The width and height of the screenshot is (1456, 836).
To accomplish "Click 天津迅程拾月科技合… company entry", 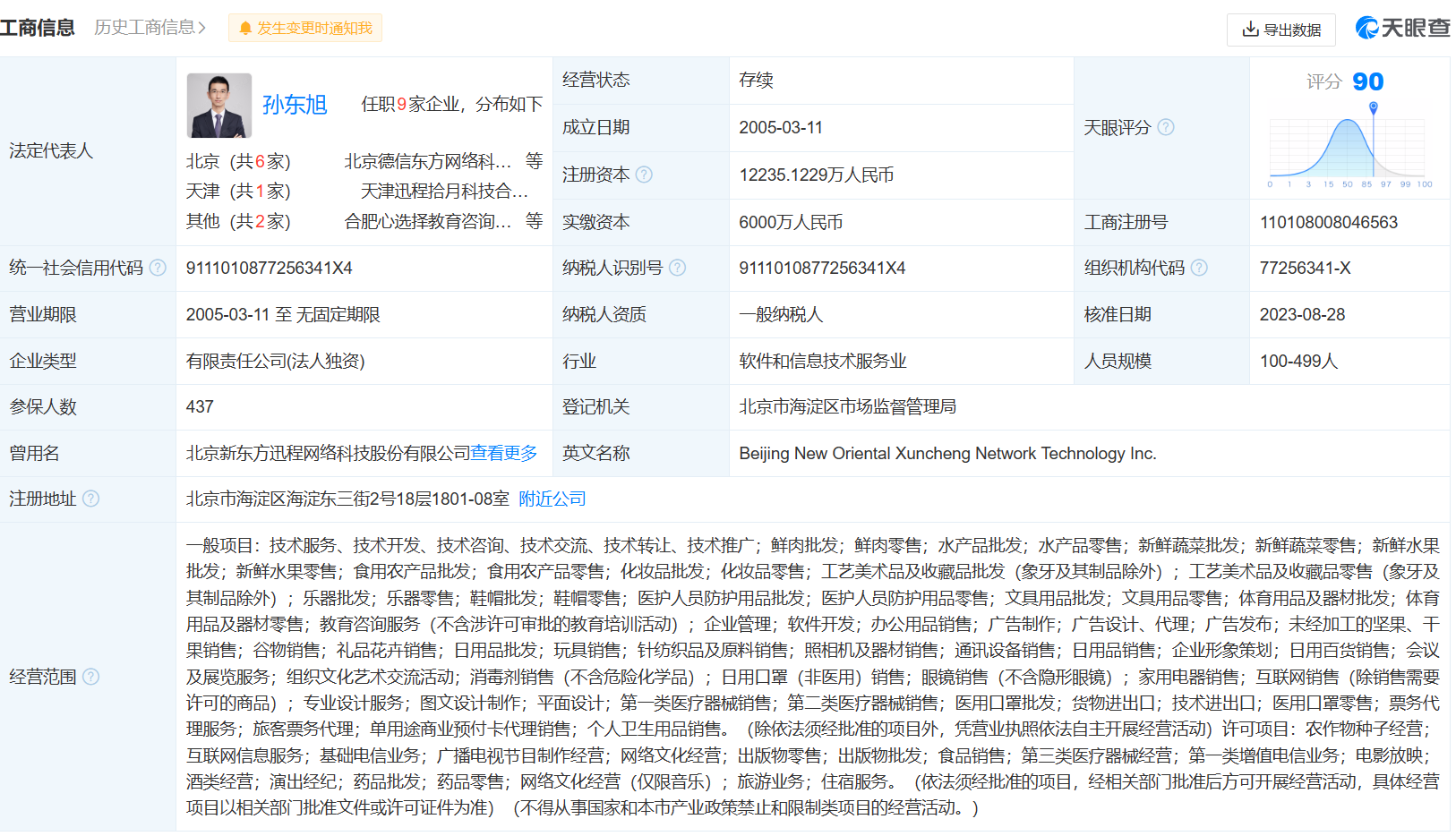I will tap(444, 191).
